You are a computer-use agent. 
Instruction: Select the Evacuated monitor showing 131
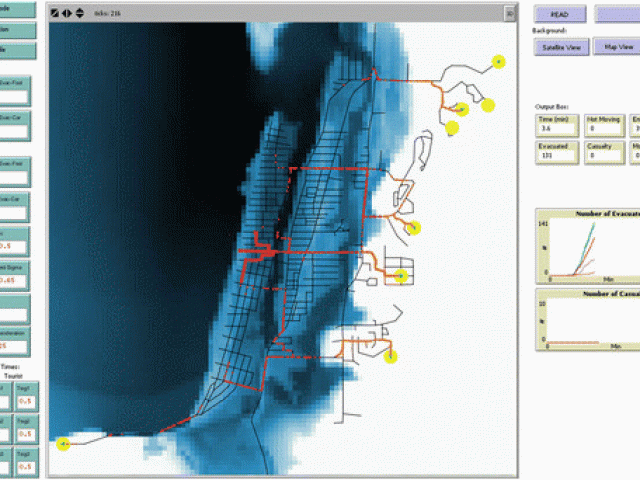coord(557,152)
